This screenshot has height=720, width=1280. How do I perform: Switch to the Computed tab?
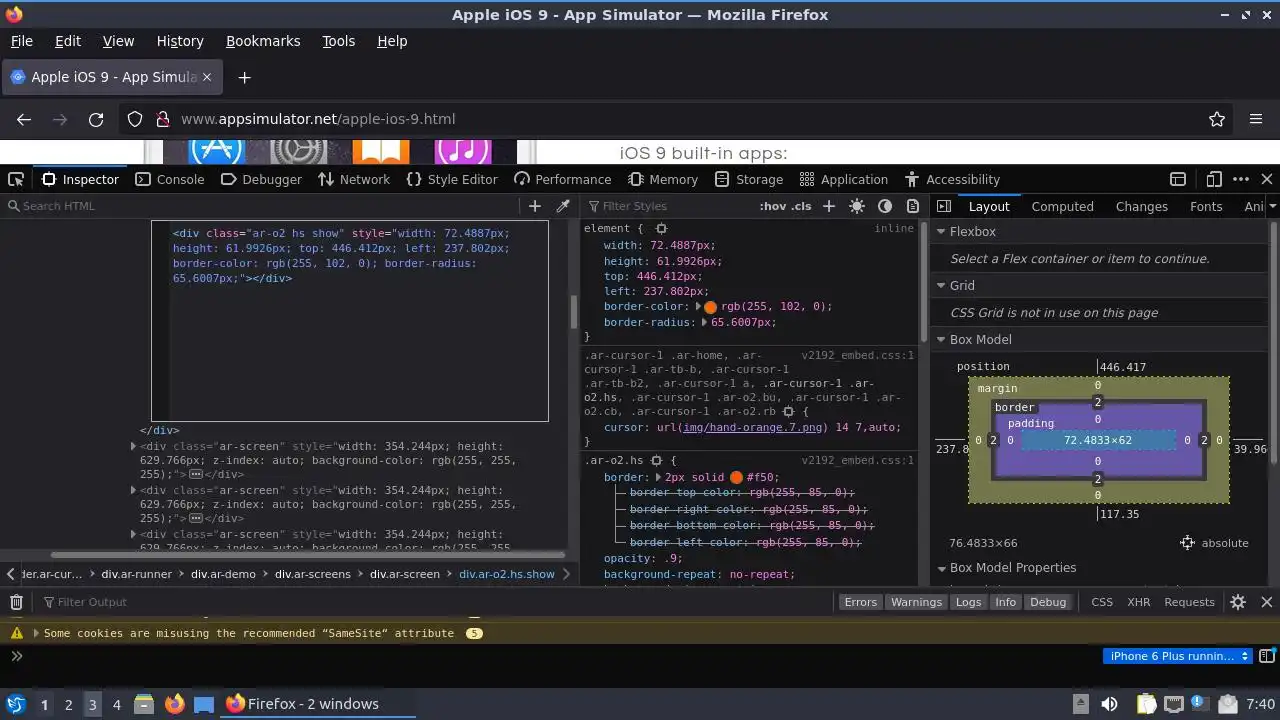(1062, 206)
